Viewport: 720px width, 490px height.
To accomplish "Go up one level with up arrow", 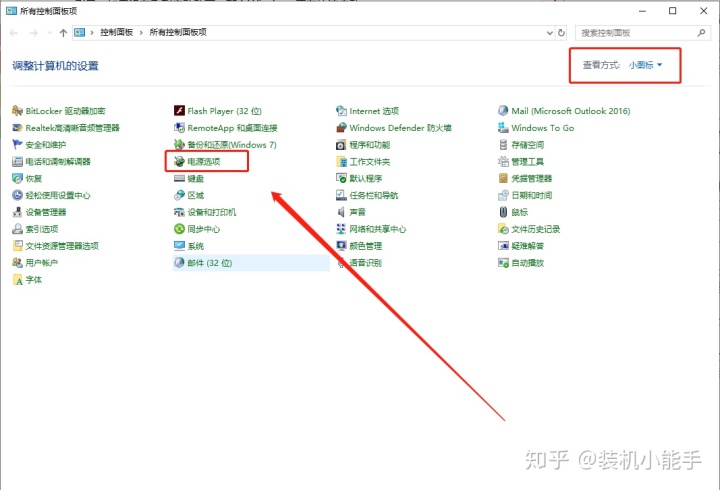I will (63, 33).
